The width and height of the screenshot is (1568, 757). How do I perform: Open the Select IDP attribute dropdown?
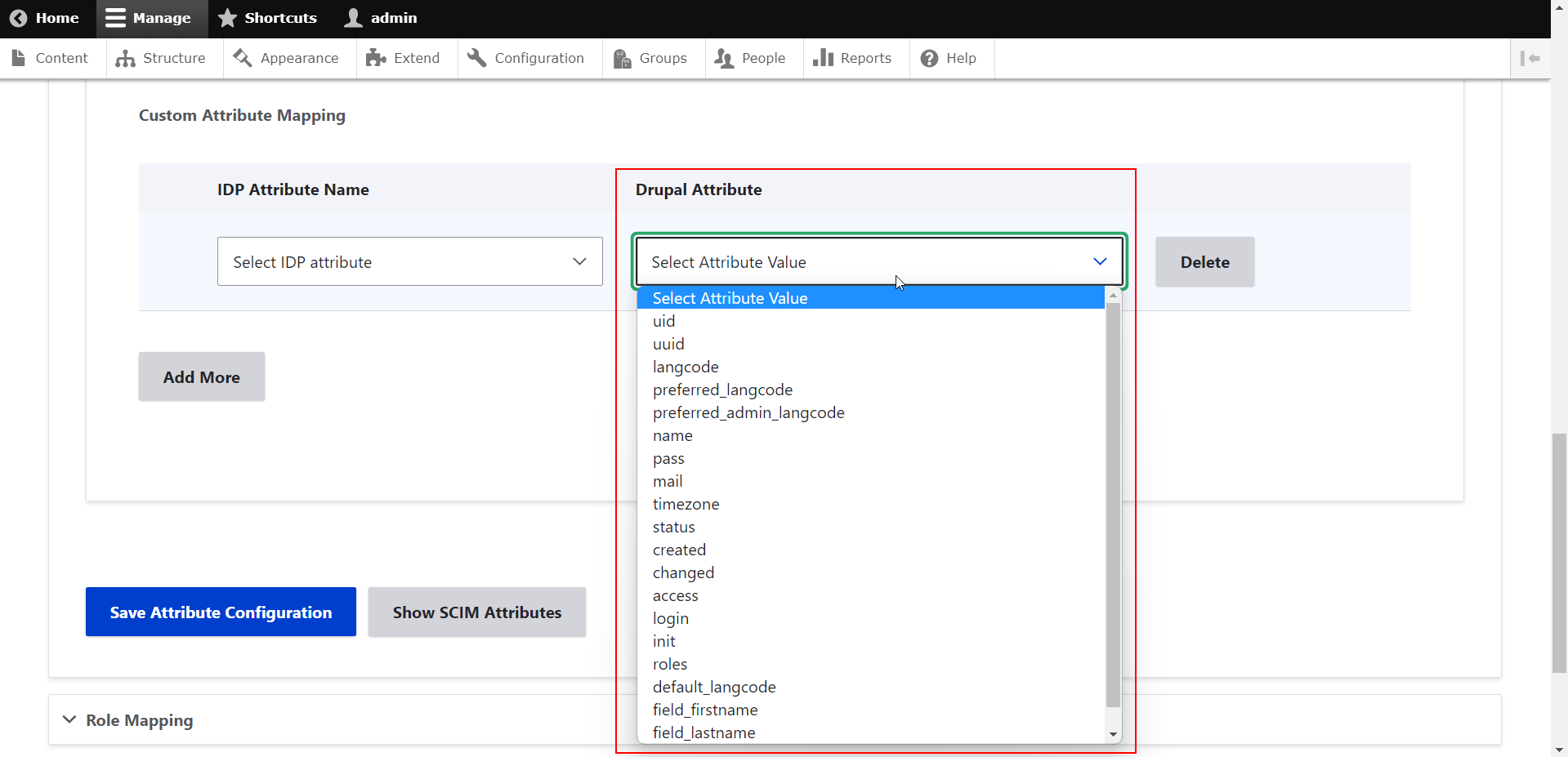point(409,261)
